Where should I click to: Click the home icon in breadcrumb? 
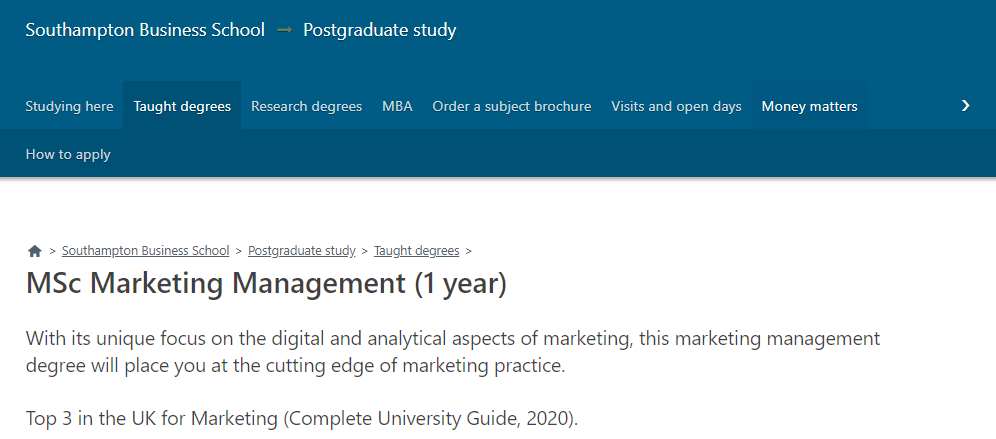(x=35, y=251)
